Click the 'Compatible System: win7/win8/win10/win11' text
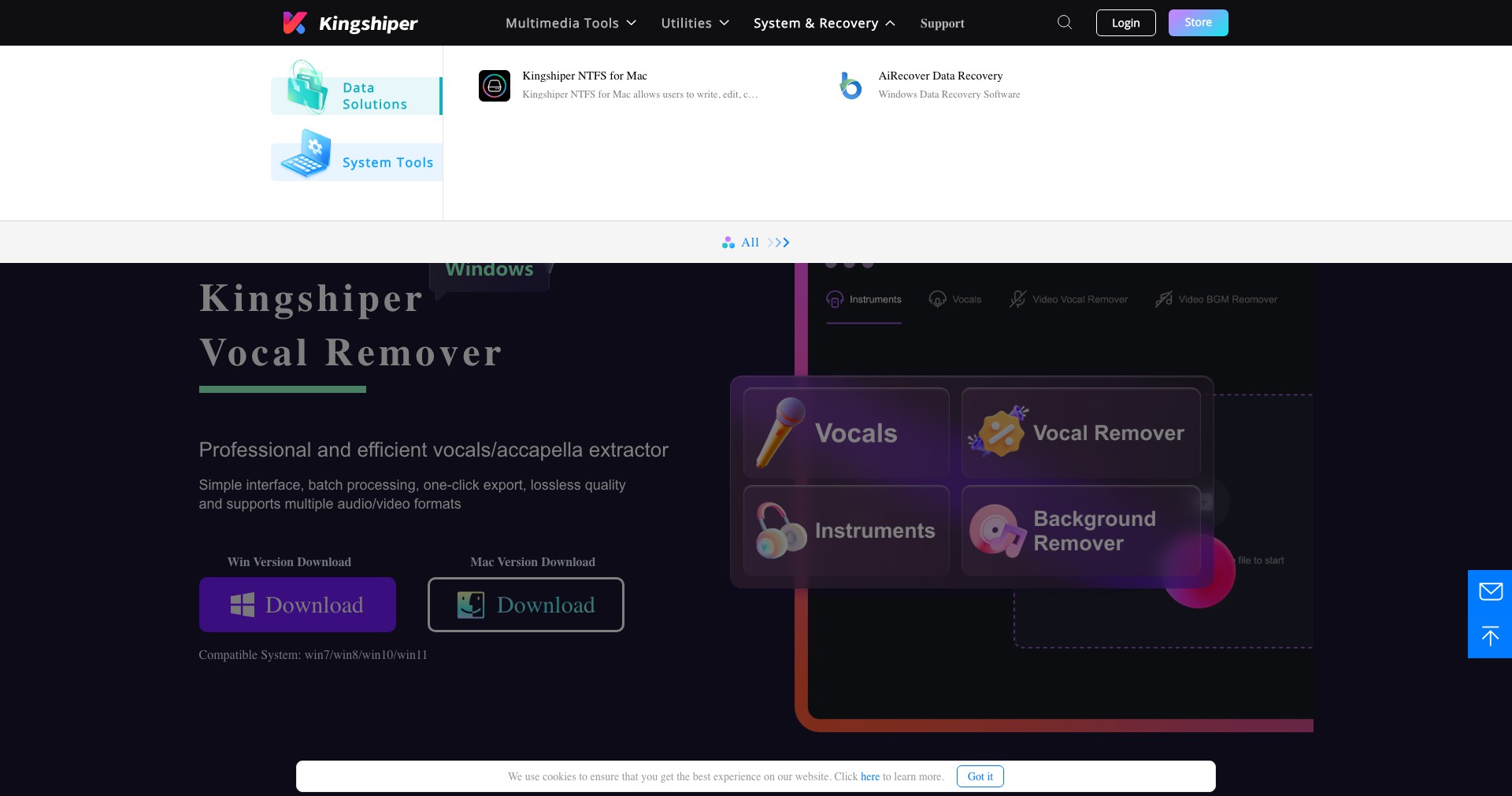 [313, 655]
